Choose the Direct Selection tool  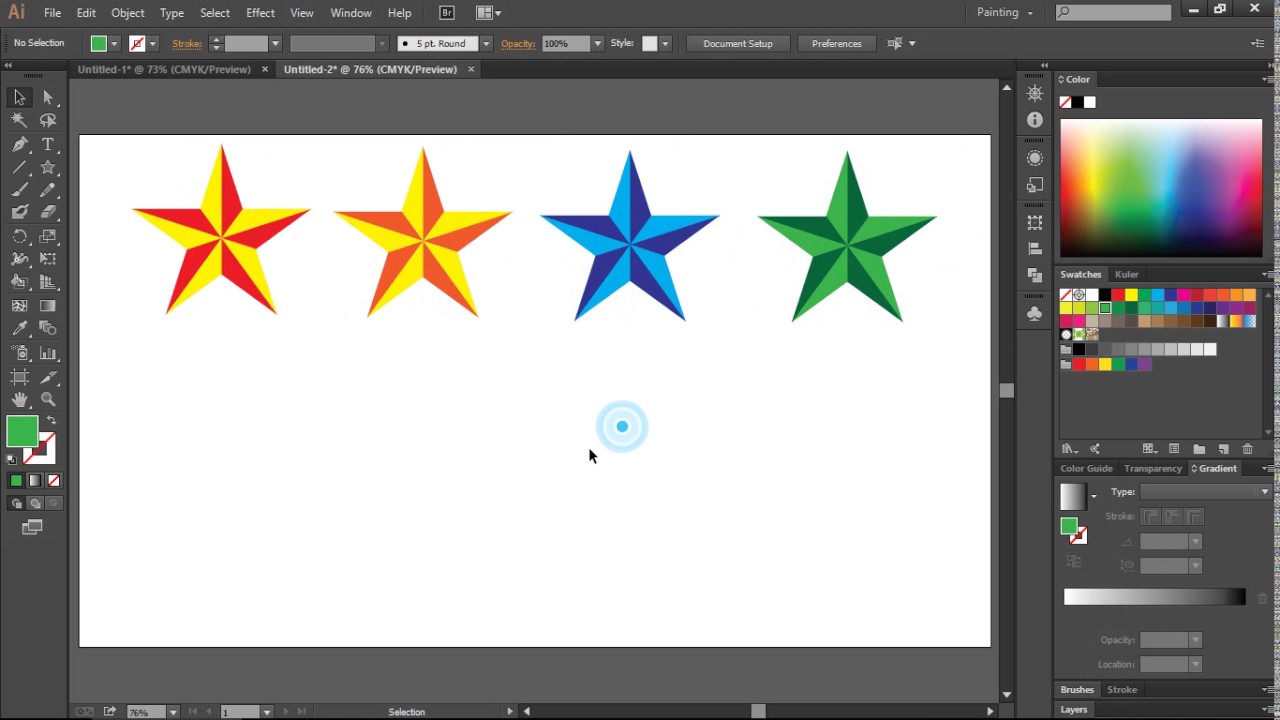[48, 97]
